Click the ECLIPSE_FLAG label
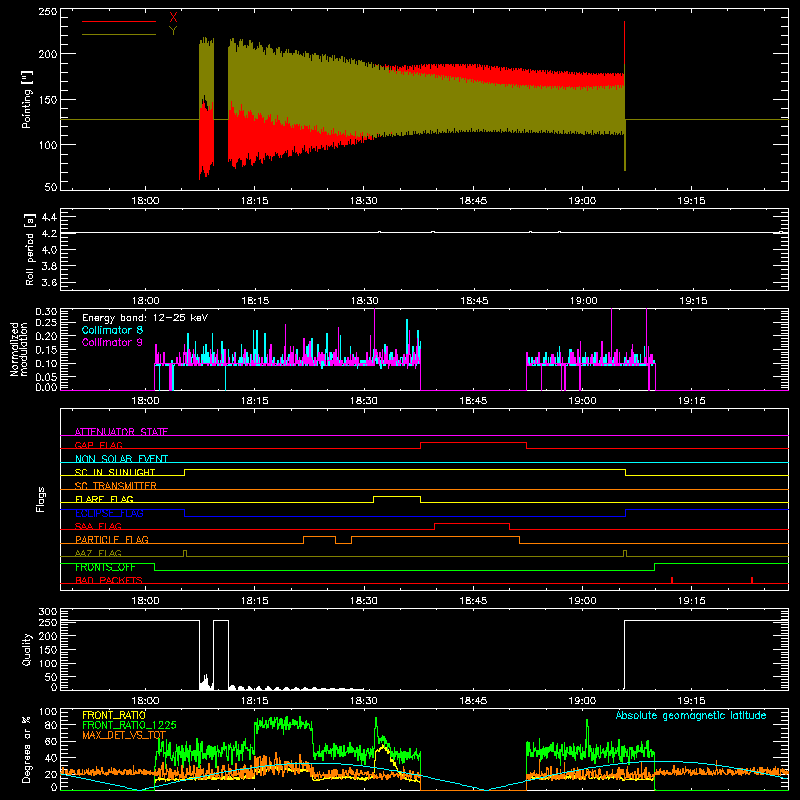 coord(109,513)
